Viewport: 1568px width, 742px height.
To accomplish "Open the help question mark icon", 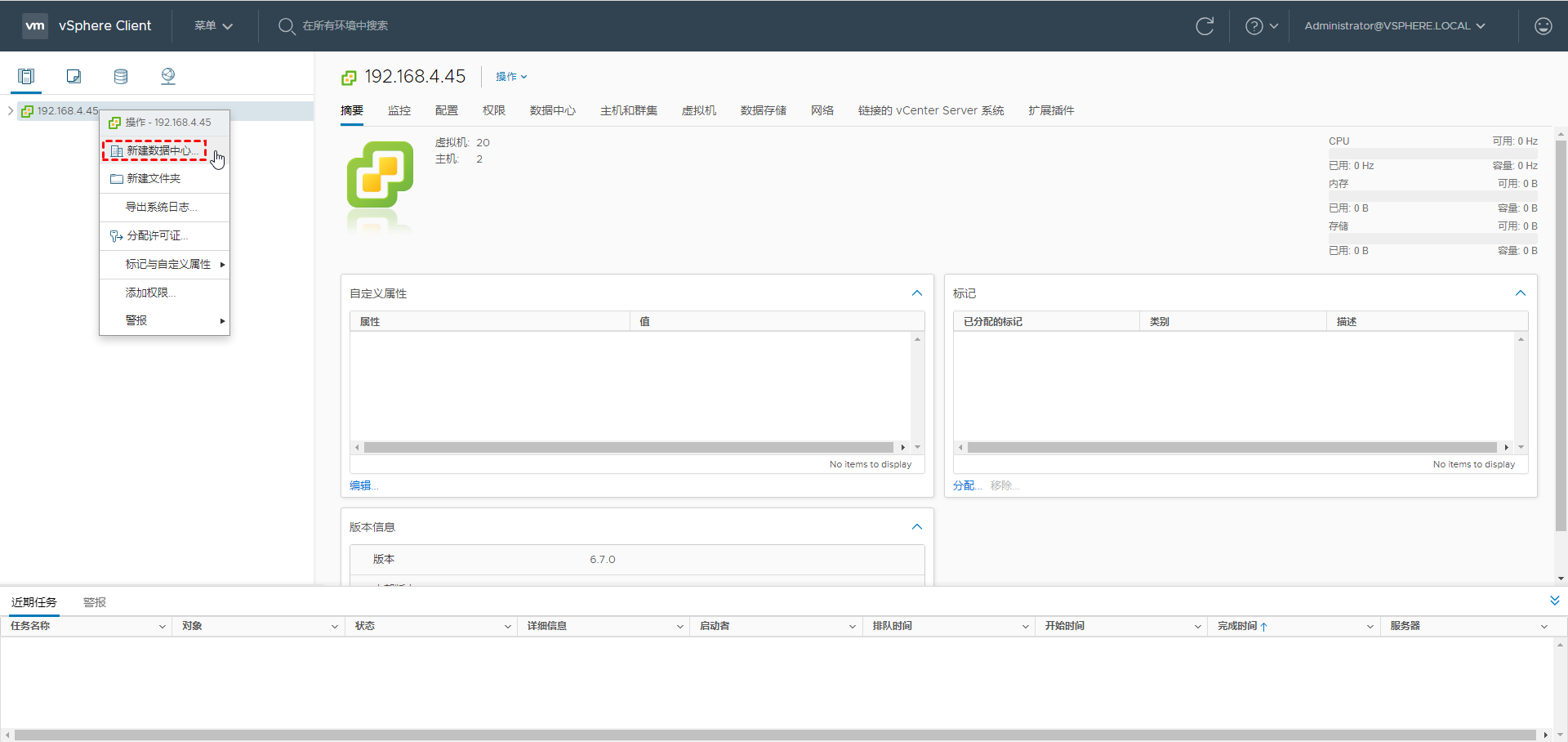I will 1254,26.
